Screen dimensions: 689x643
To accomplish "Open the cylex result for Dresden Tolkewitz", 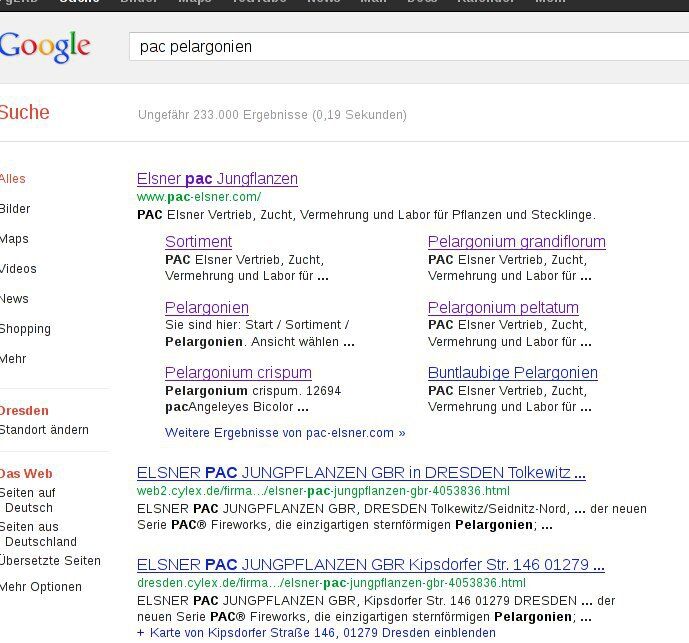I will (x=361, y=473).
